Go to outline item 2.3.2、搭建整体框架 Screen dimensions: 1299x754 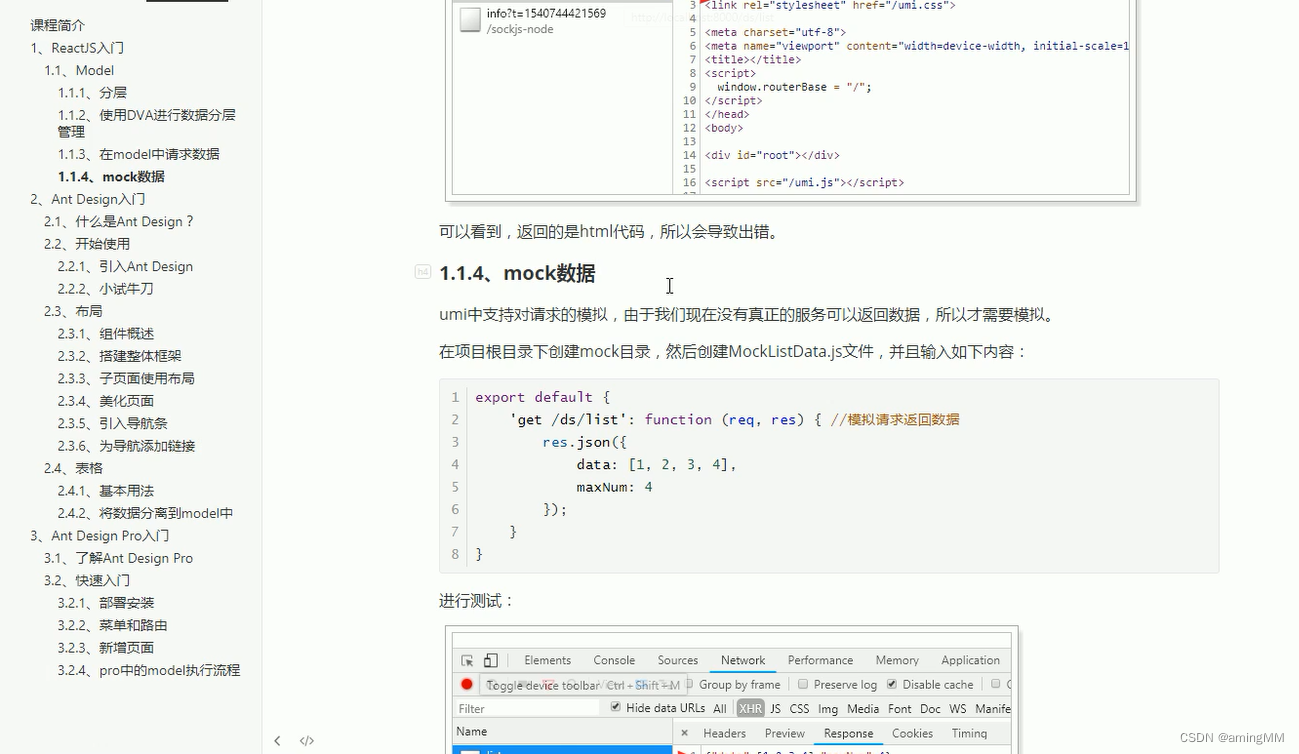coord(119,355)
